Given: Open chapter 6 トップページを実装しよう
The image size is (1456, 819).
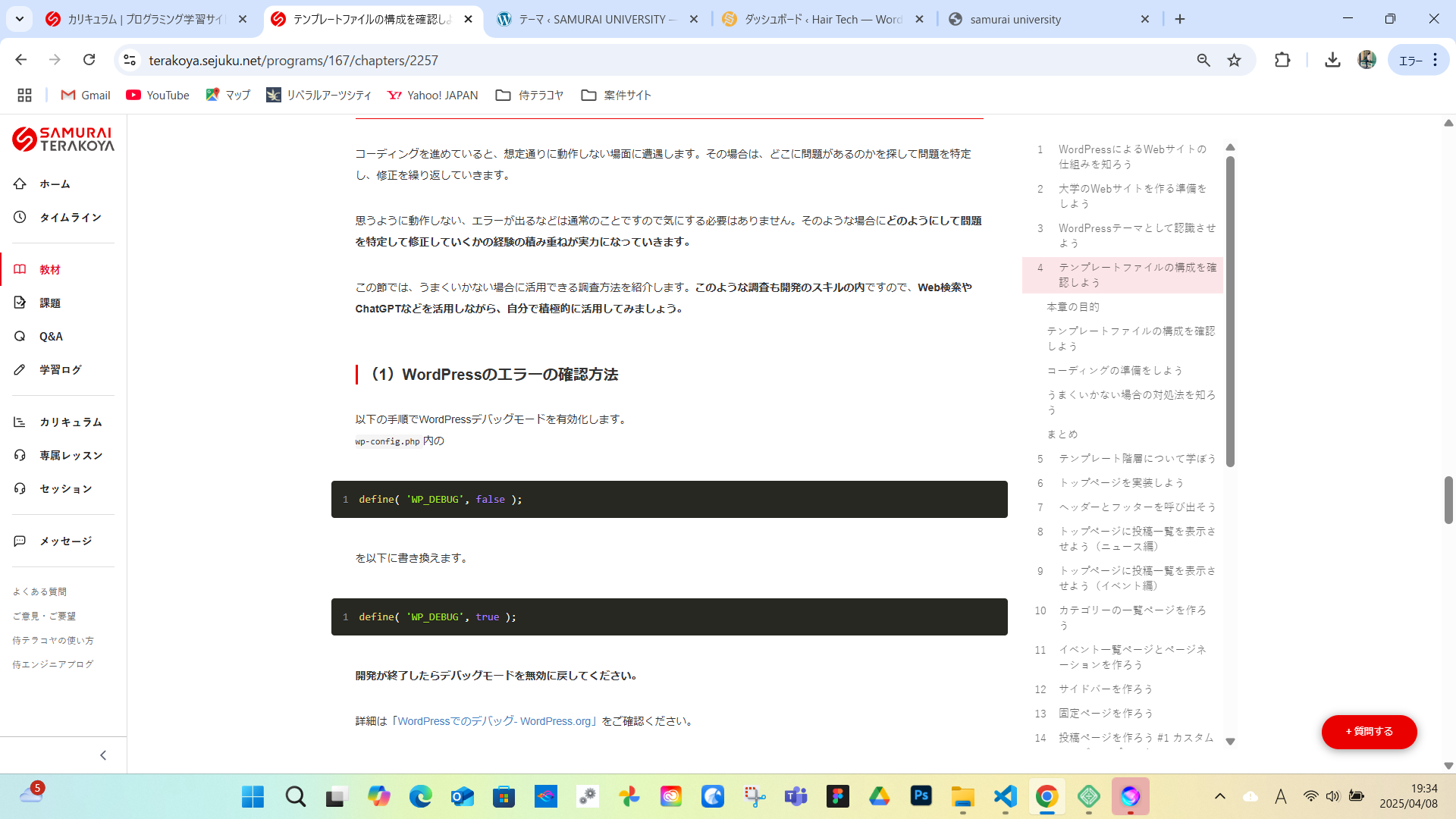Looking at the screenshot, I should tap(1121, 483).
